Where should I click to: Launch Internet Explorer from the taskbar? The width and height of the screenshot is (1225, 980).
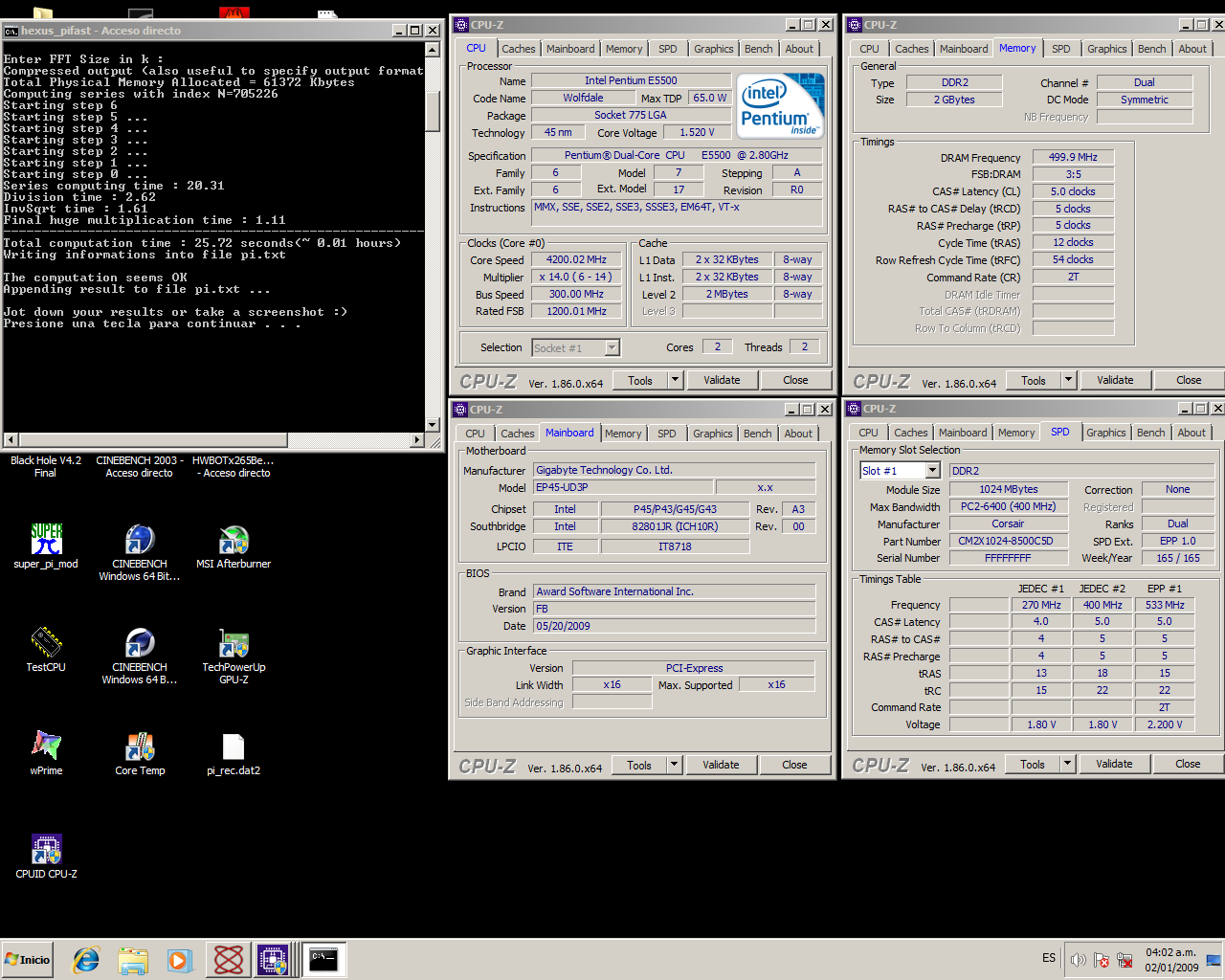point(86,959)
